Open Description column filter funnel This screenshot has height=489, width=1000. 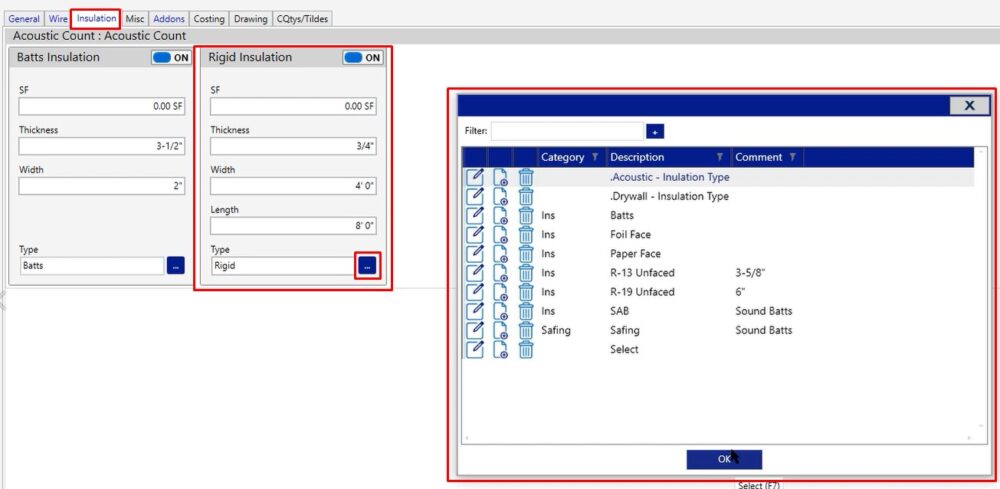click(x=720, y=157)
